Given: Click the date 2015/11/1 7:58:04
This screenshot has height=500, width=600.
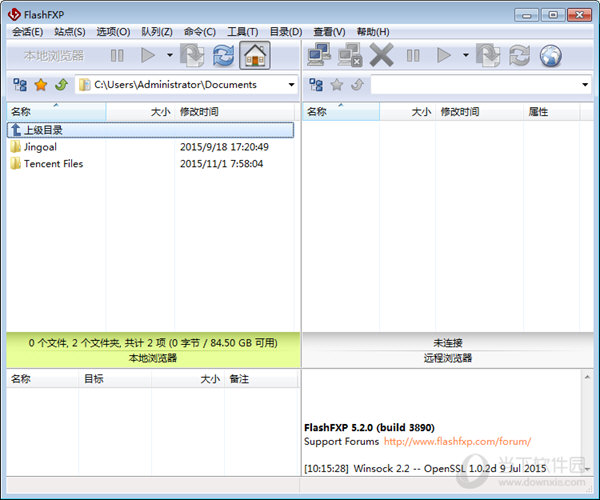Looking at the screenshot, I should 222,164.
